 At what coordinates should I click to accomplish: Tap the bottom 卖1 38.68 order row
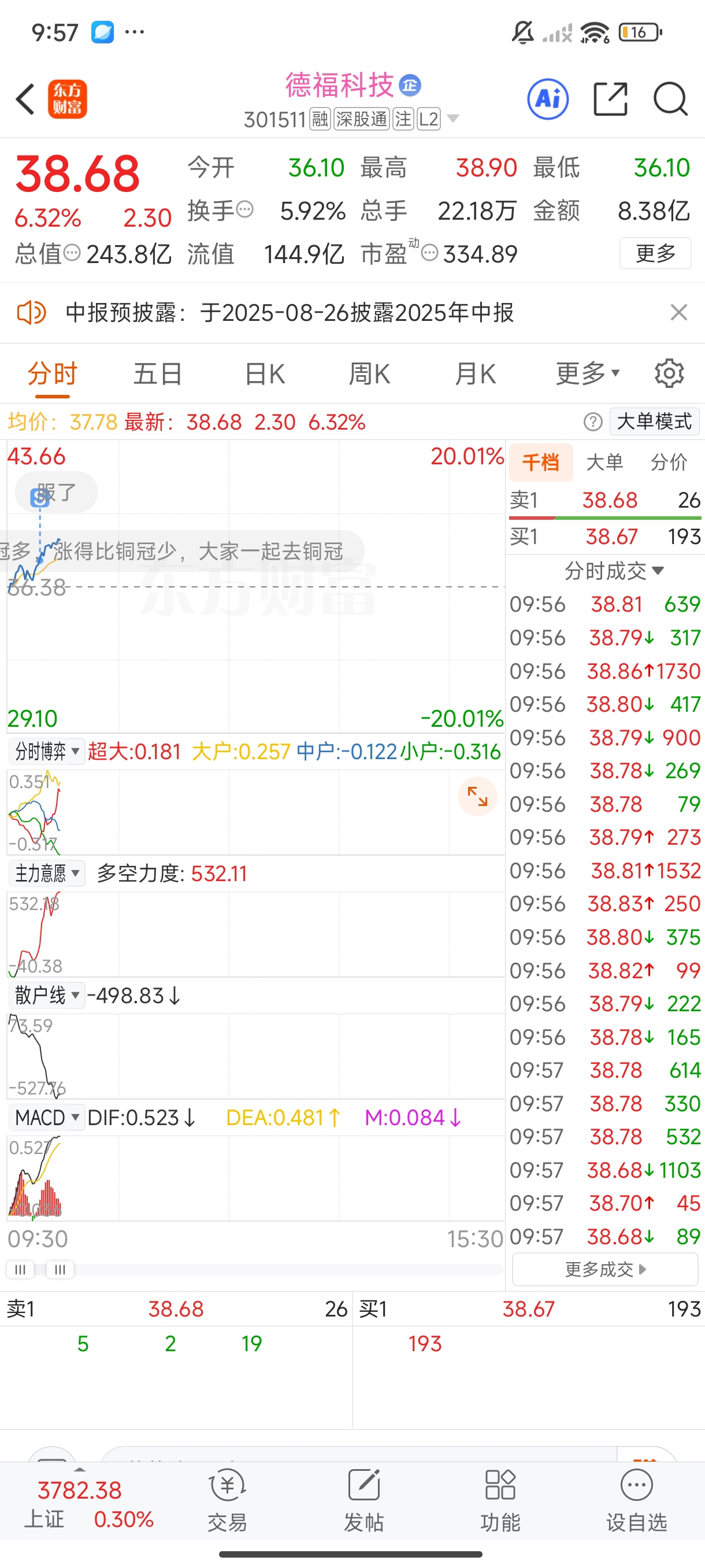[176, 1309]
